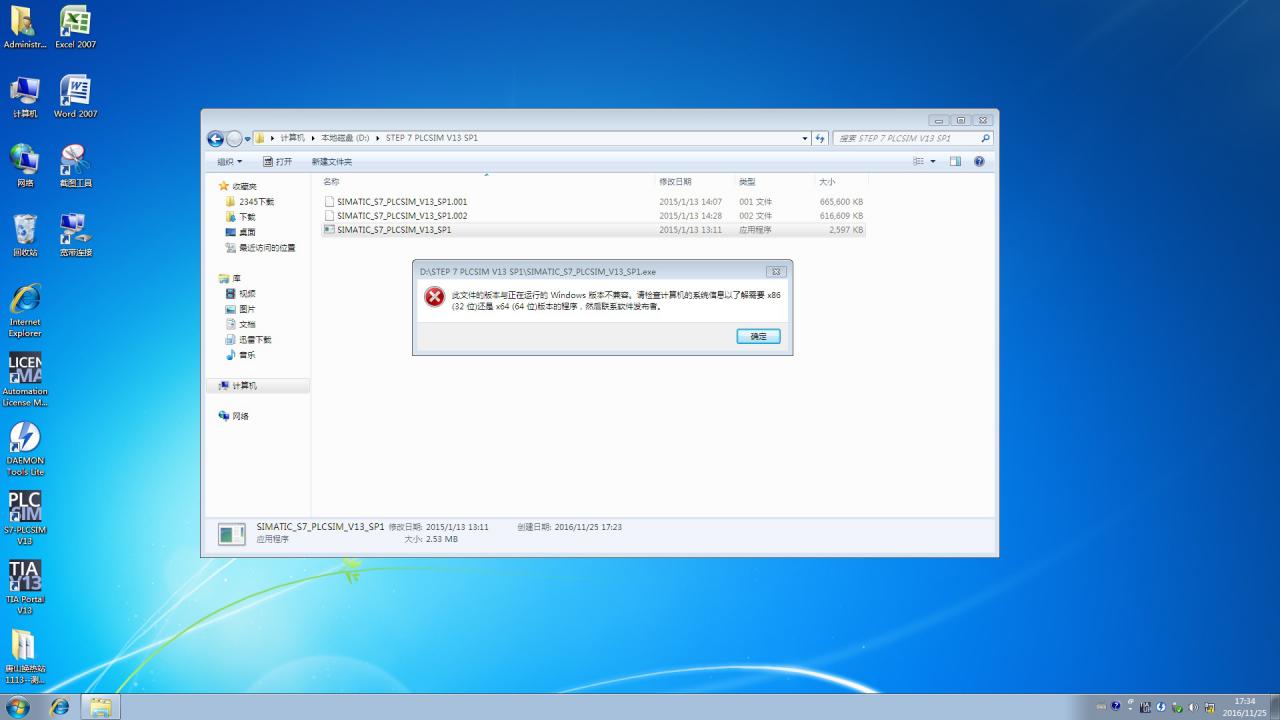Image resolution: width=1280 pixels, height=720 pixels.
Task: Select the 宽带连接 desktop icon
Action: (x=75, y=235)
